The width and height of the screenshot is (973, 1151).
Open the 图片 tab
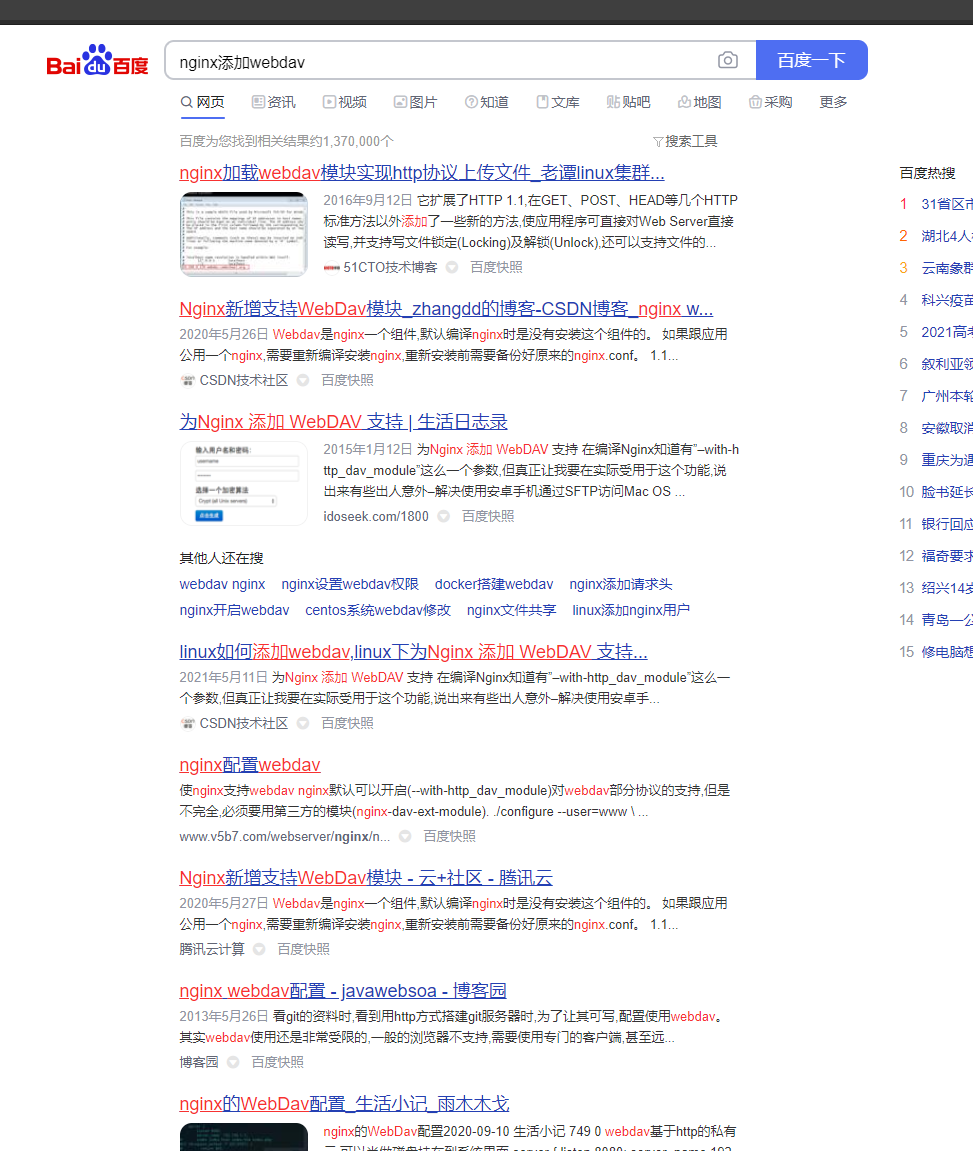click(415, 102)
